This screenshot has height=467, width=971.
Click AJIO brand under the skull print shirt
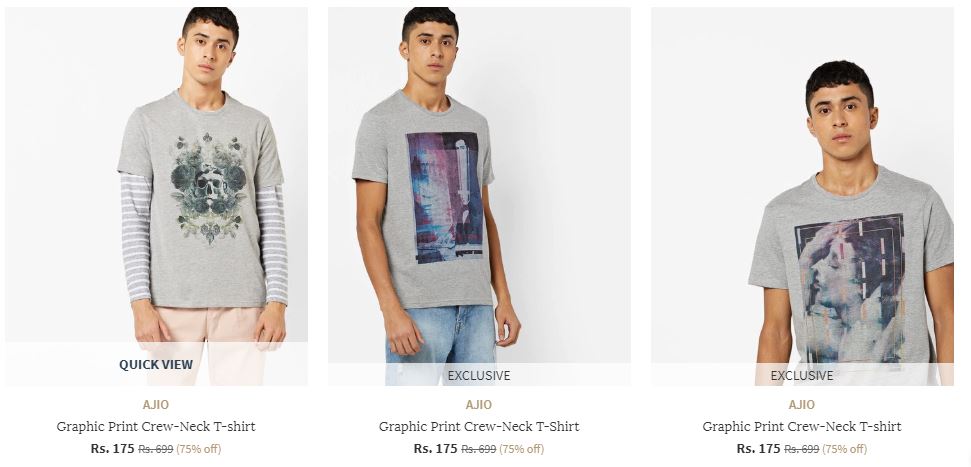click(x=156, y=404)
